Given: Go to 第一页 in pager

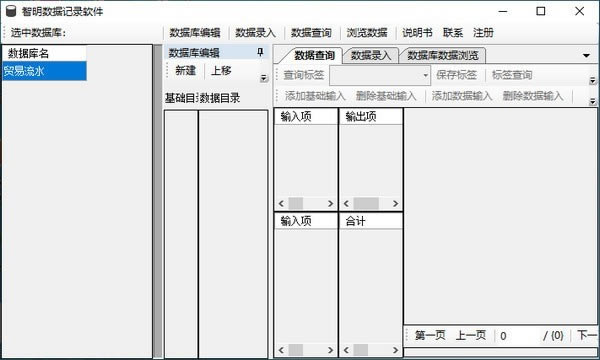Looking at the screenshot, I should click(430, 336).
